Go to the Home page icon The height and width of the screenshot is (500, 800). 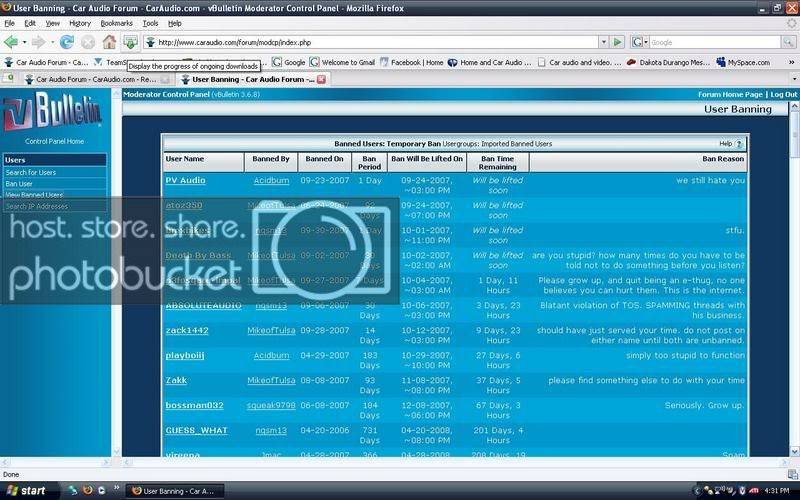click(109, 42)
